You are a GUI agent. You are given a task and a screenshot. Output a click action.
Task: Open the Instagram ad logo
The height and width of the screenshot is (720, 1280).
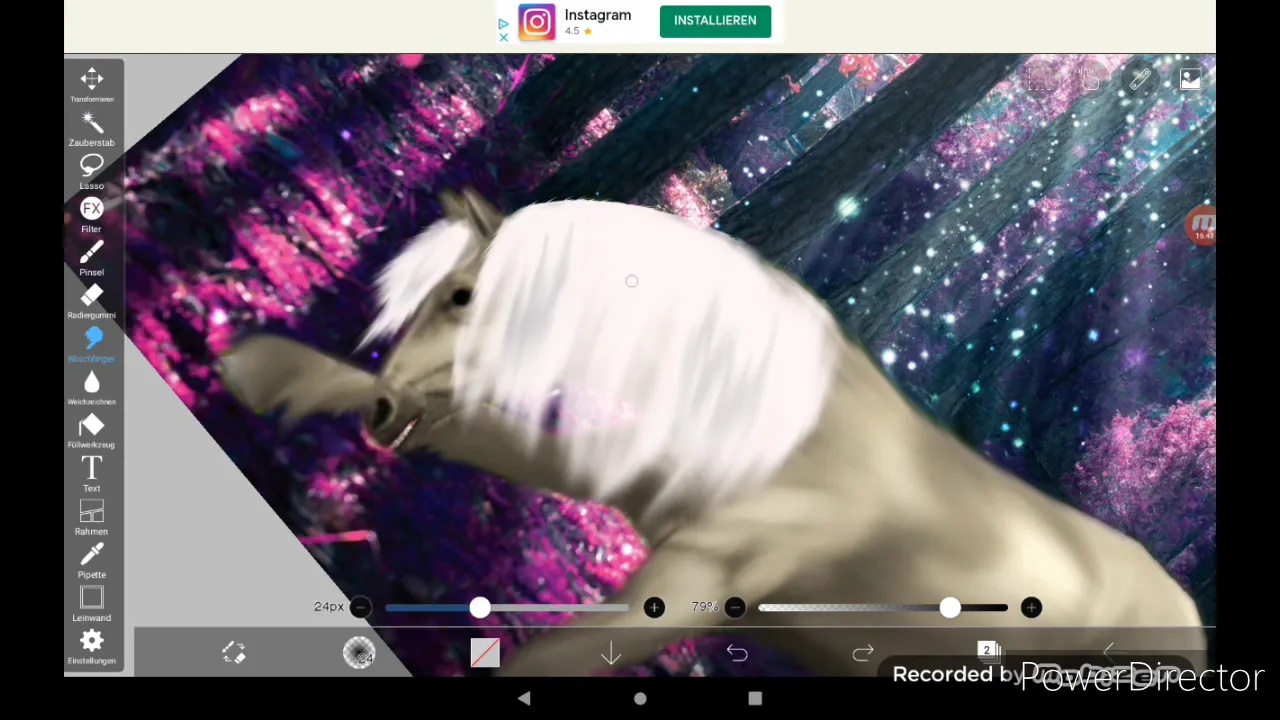[x=536, y=22]
